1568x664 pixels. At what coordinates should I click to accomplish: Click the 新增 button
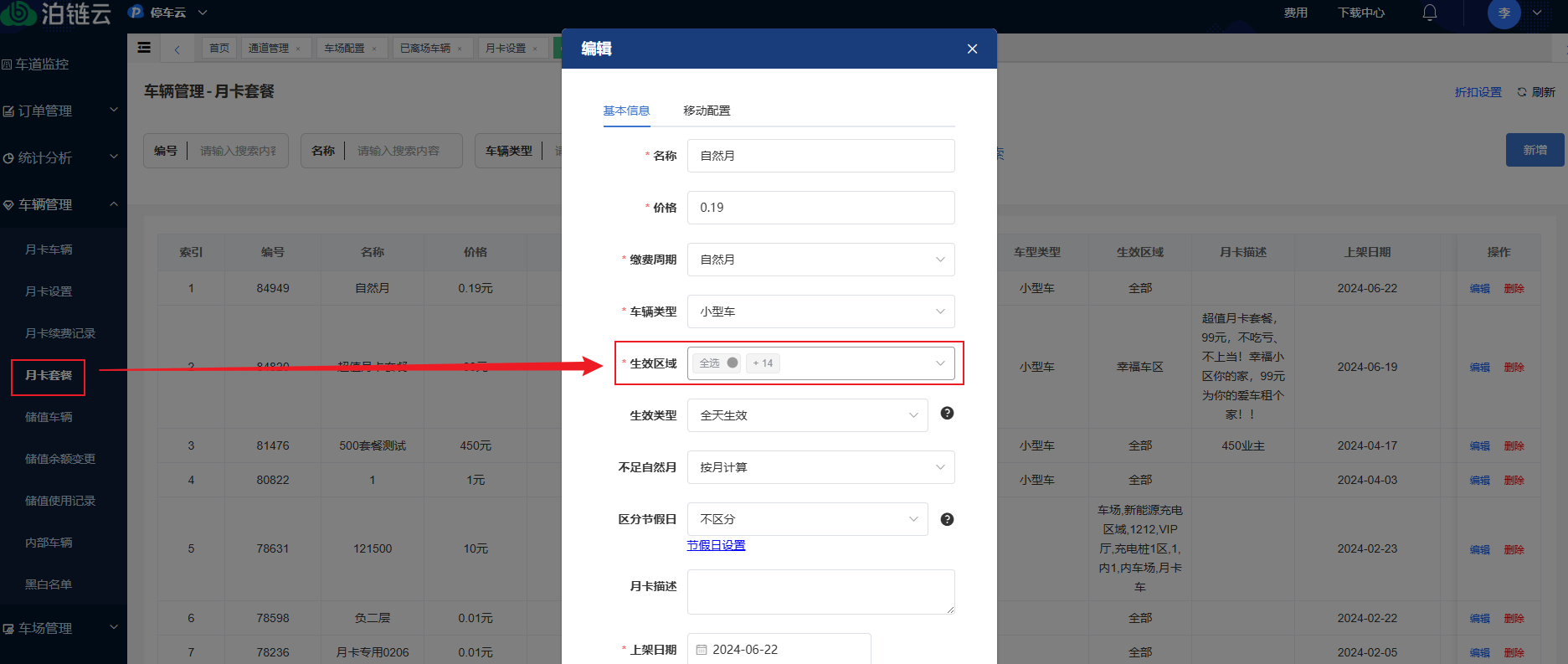pos(1535,150)
